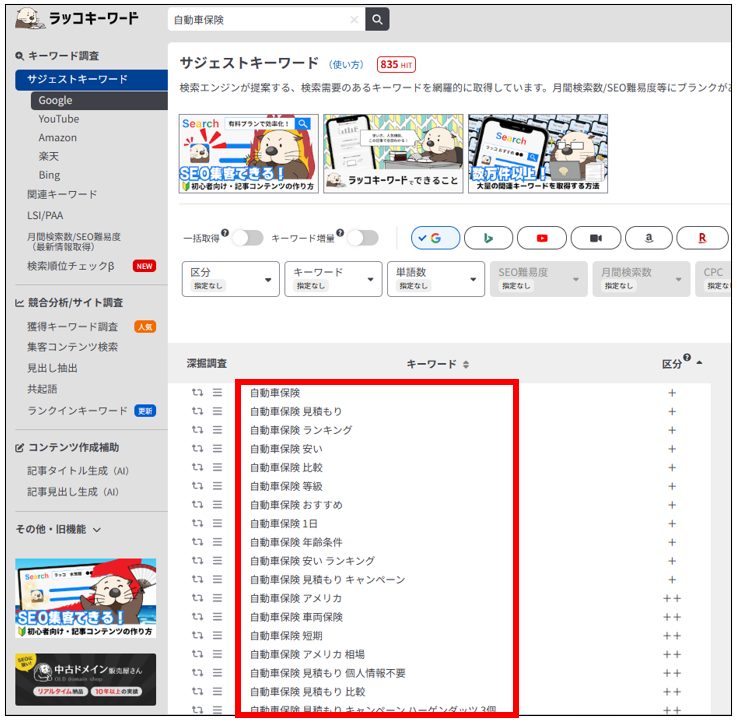Screen dimensions: 737x723
Task: Click the list icon for 自動車保険 車両保険
Action: coord(217,617)
